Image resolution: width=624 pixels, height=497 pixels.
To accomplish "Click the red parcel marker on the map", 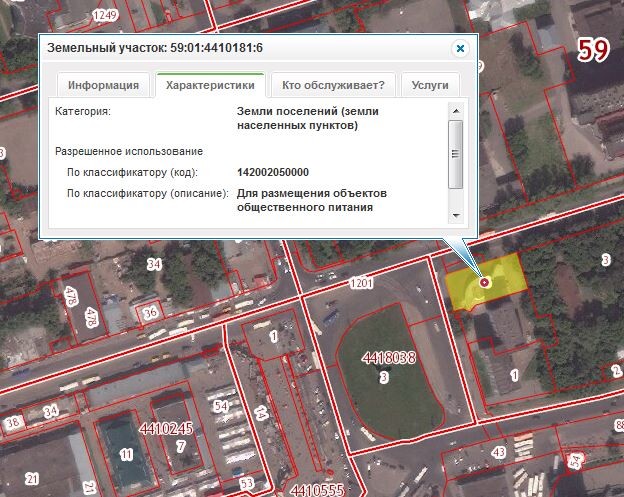I will coord(484,283).
